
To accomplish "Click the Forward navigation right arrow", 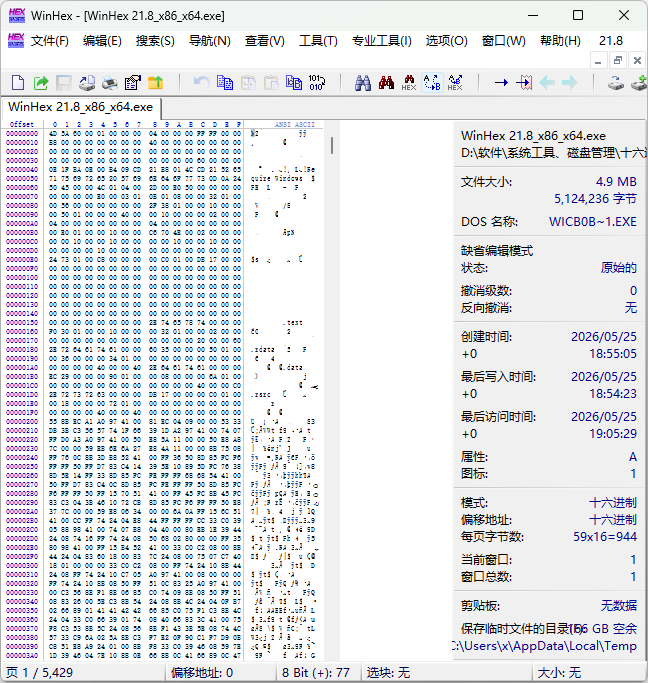I will [x=570, y=82].
